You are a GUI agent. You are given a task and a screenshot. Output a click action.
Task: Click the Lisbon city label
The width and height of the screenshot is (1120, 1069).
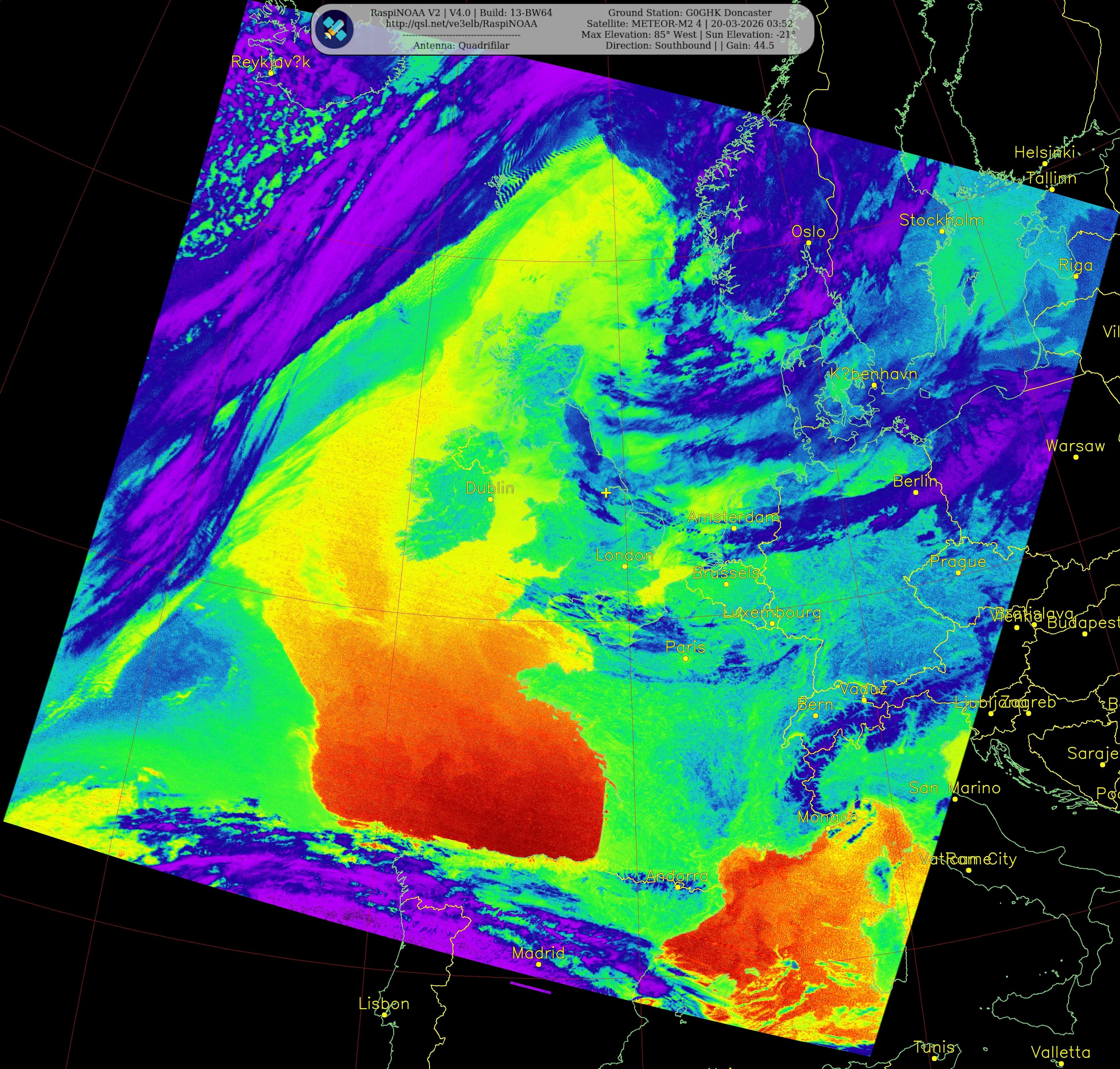pos(383,1004)
